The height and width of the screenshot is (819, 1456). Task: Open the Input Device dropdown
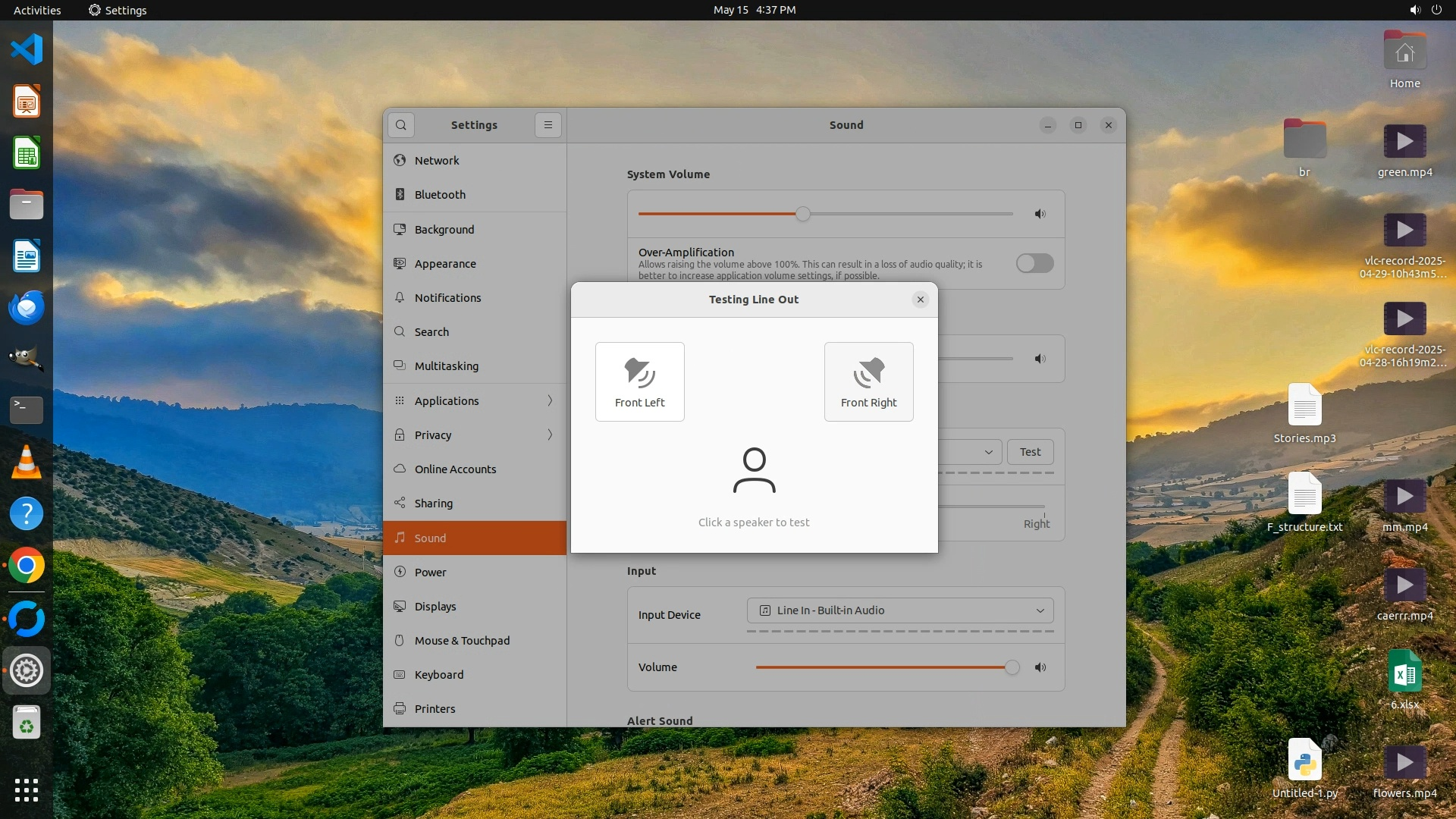coord(900,610)
